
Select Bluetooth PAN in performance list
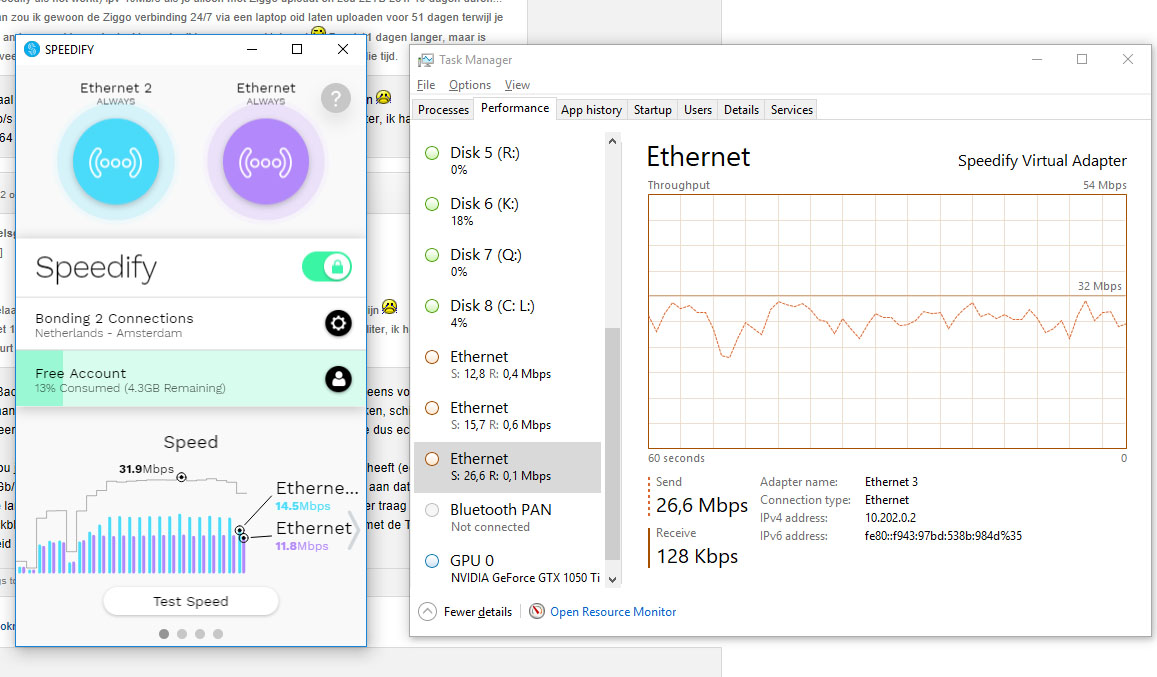508,518
